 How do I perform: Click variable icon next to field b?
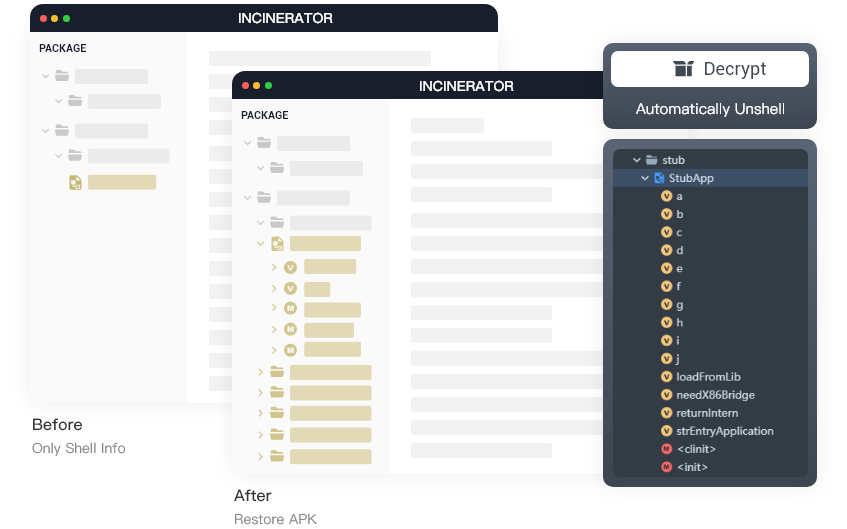coord(667,214)
